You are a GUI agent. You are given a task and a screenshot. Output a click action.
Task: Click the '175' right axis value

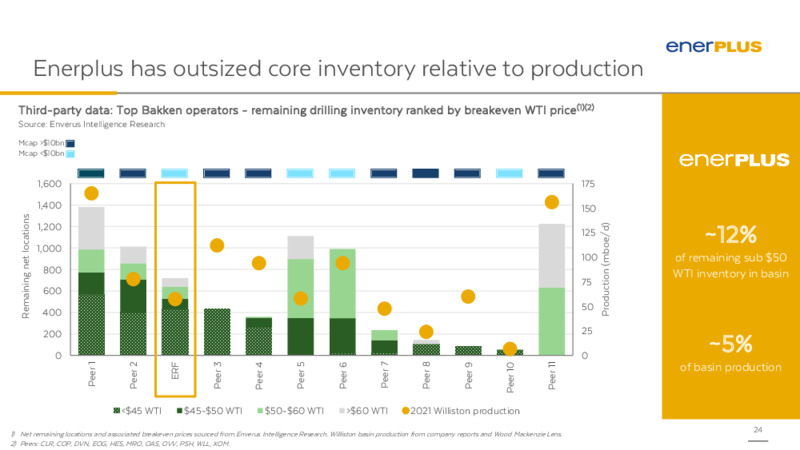(588, 184)
